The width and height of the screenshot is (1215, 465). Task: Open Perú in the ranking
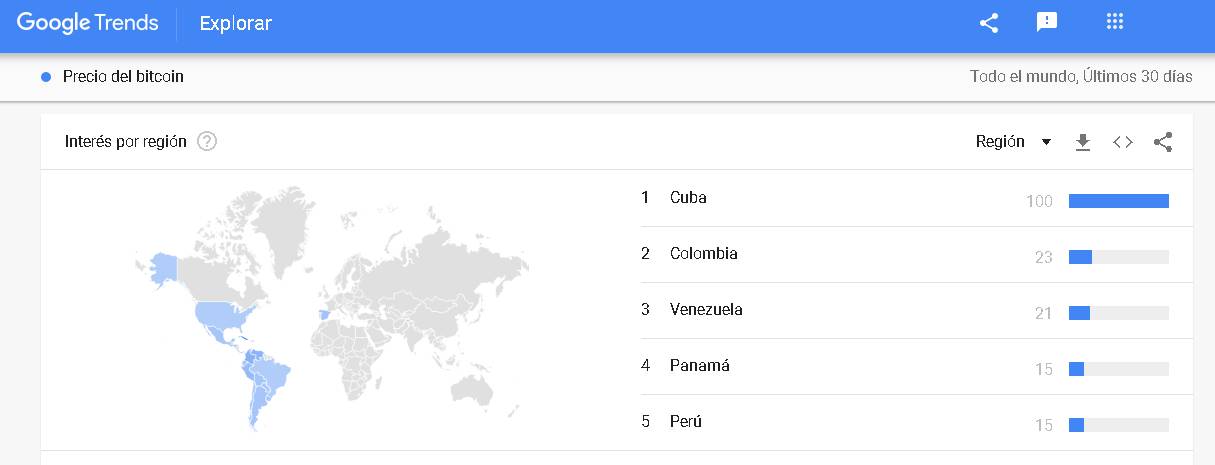click(x=686, y=422)
